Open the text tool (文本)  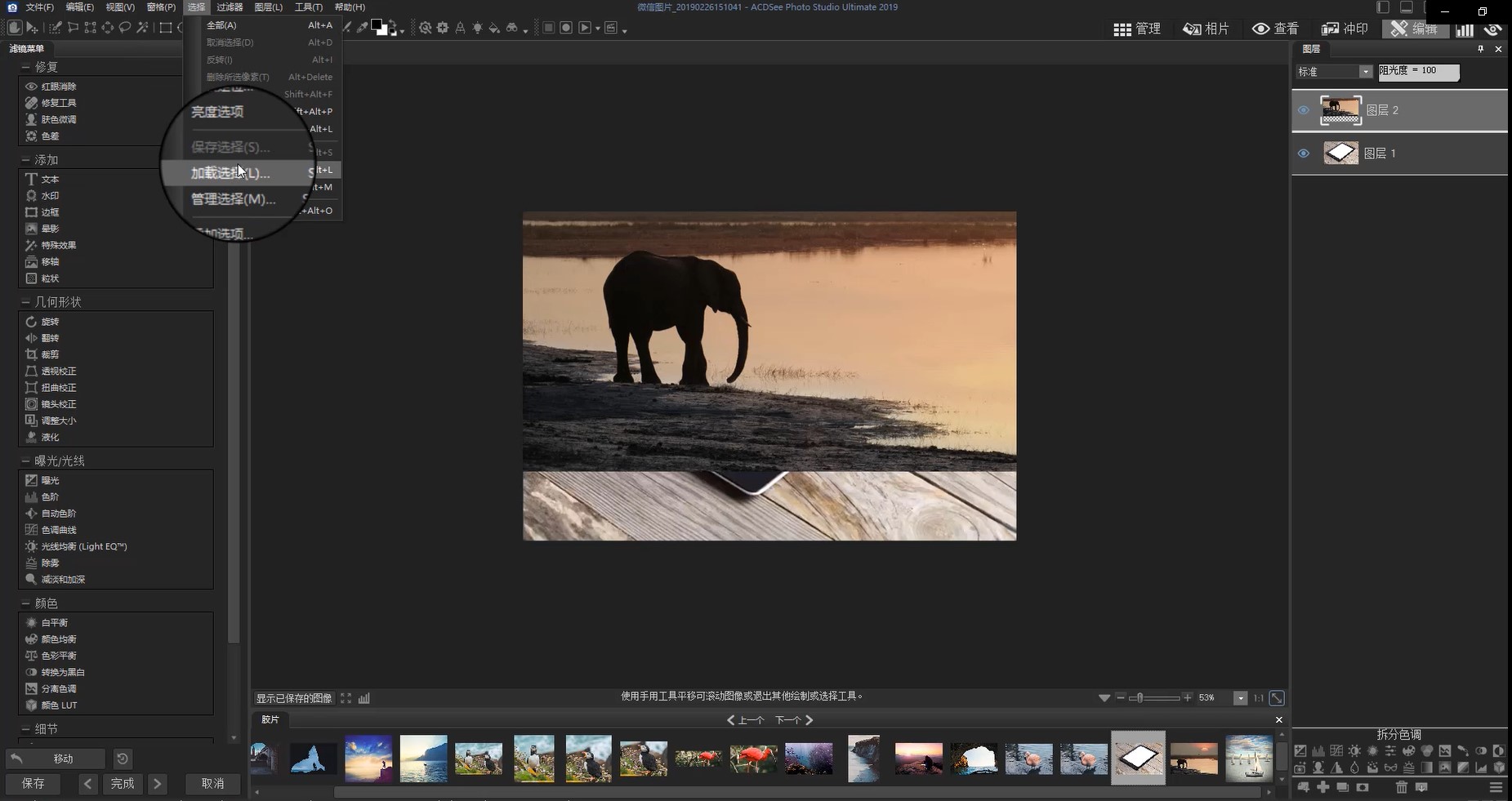coord(42,179)
